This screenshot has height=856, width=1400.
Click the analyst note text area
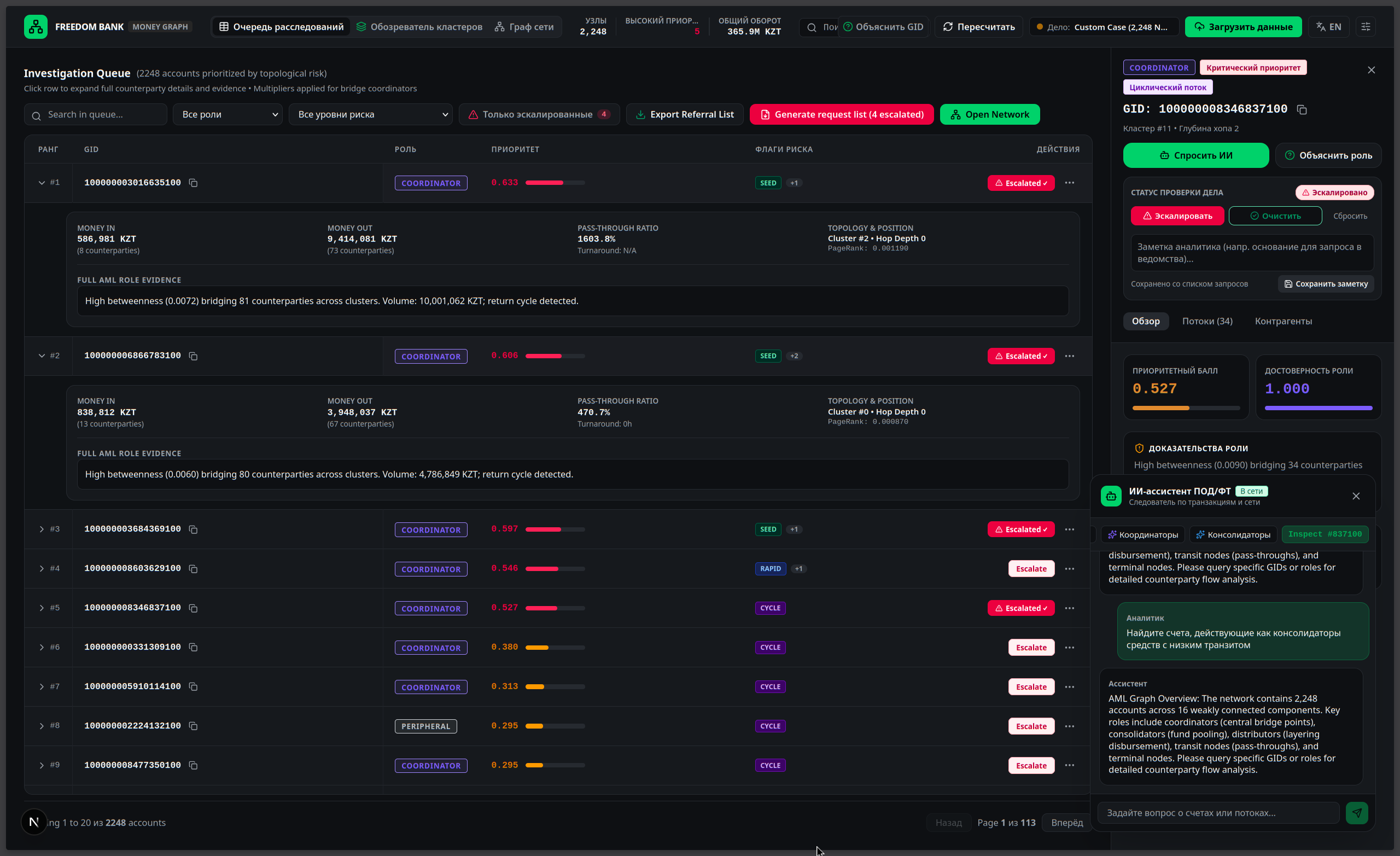click(1252, 253)
